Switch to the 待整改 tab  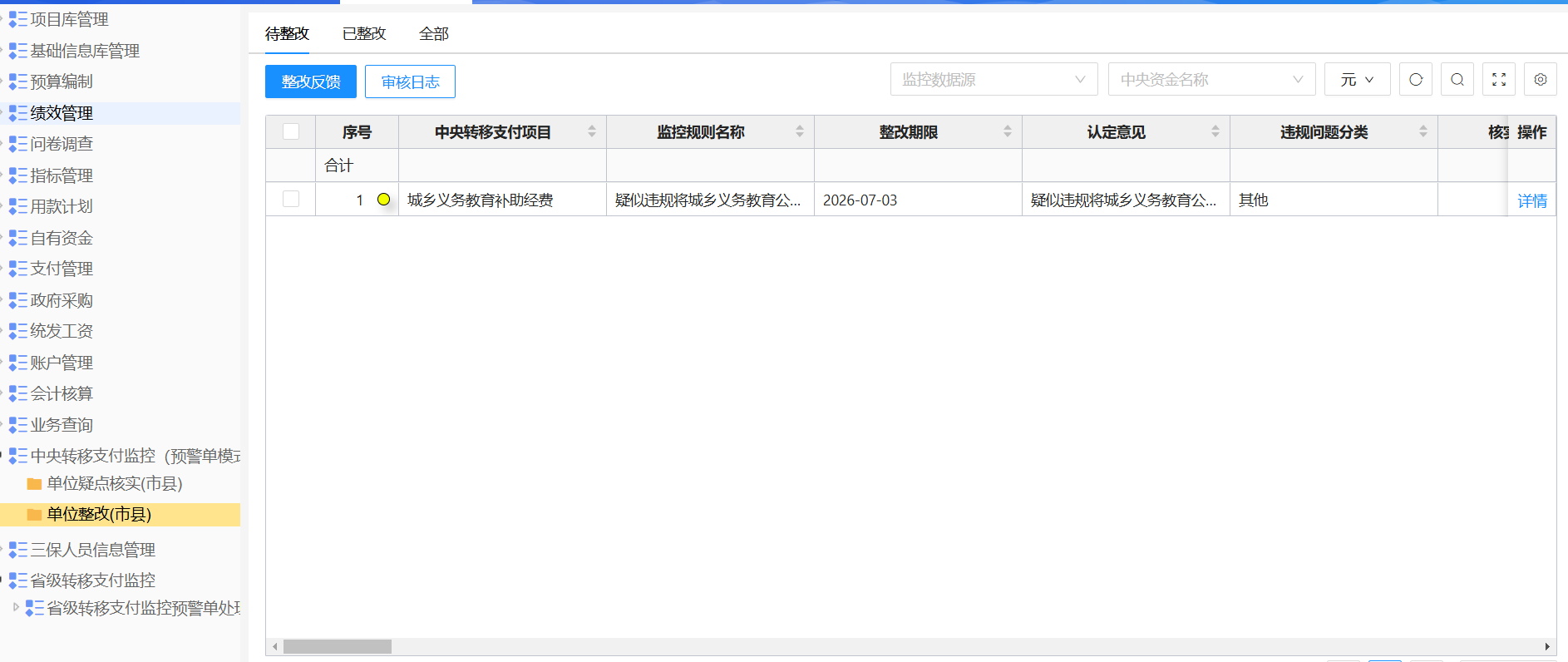click(x=287, y=34)
